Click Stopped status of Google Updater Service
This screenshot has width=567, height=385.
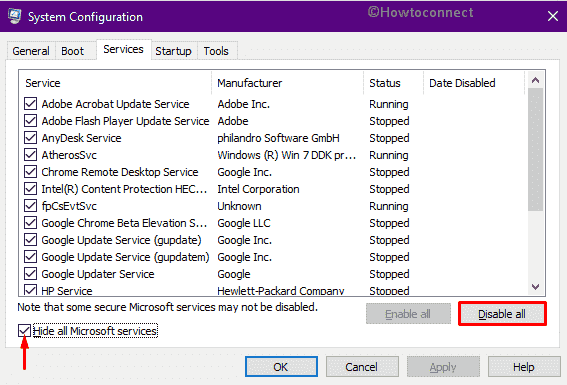[389, 274]
